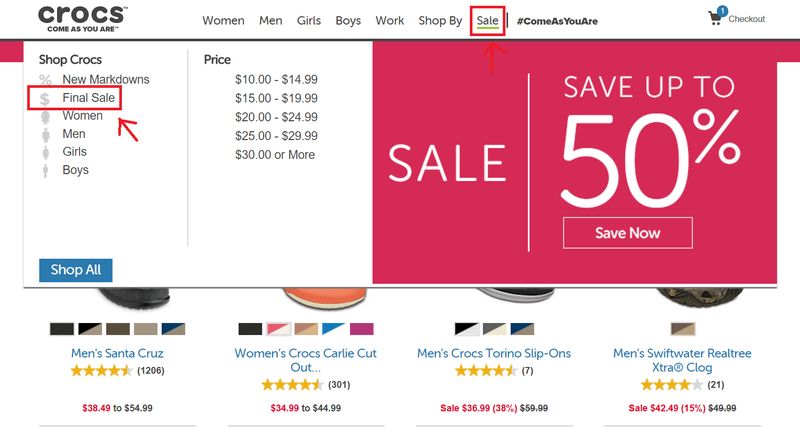Open the shopping cart icon
The height and width of the screenshot is (438, 800).
pyautogui.click(x=716, y=18)
